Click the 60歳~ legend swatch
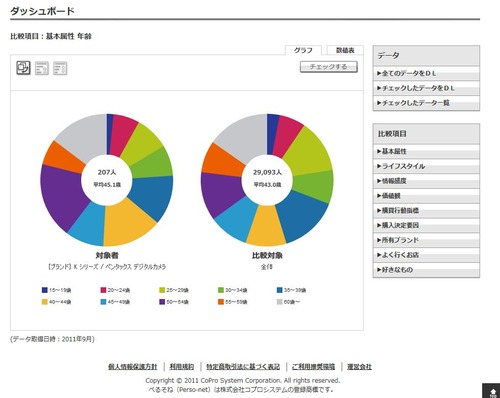The height and width of the screenshot is (398, 500). [x=280, y=302]
